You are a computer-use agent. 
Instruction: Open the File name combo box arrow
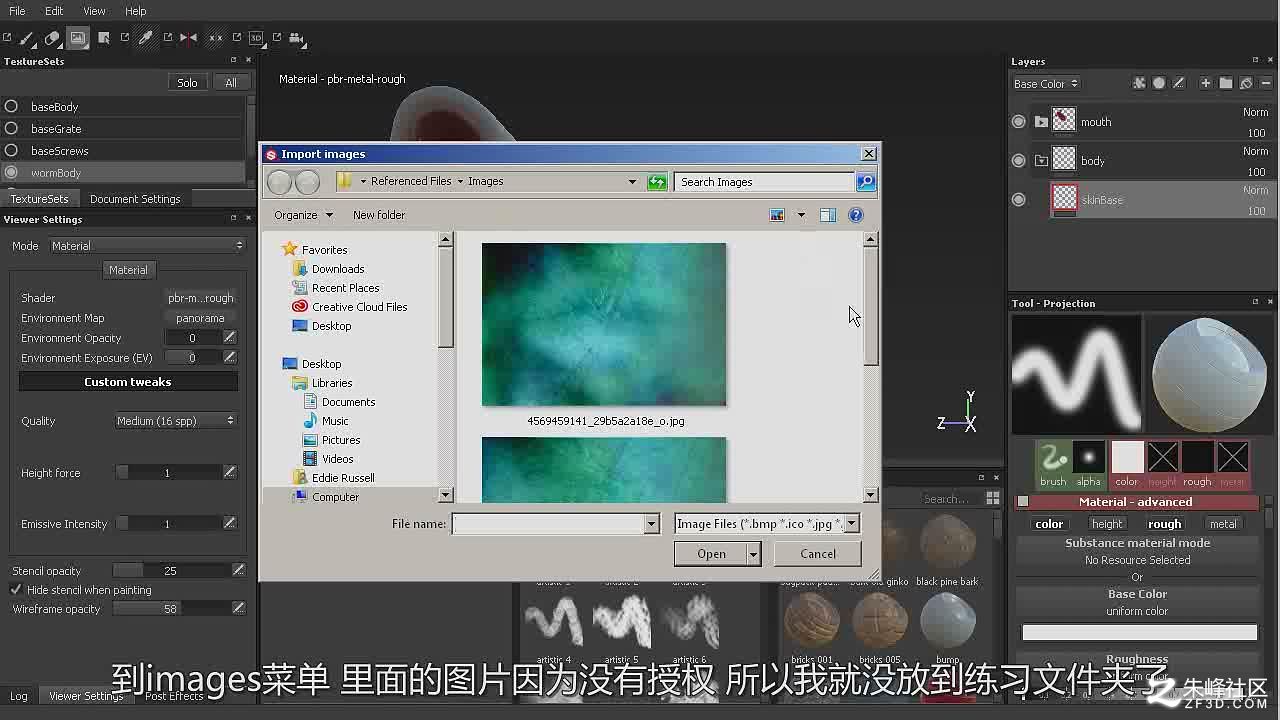[x=652, y=524]
